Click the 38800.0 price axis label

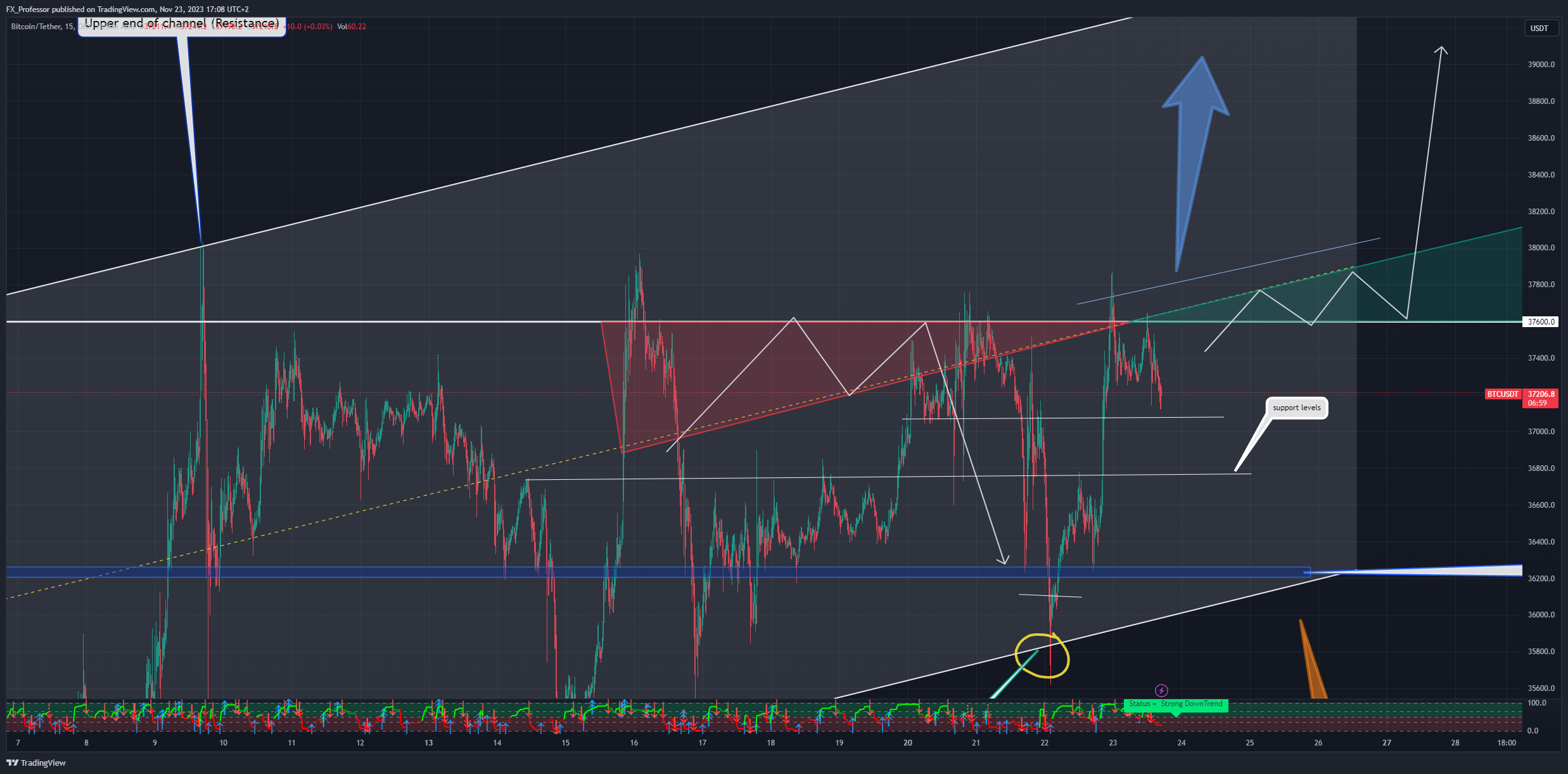(x=1541, y=101)
